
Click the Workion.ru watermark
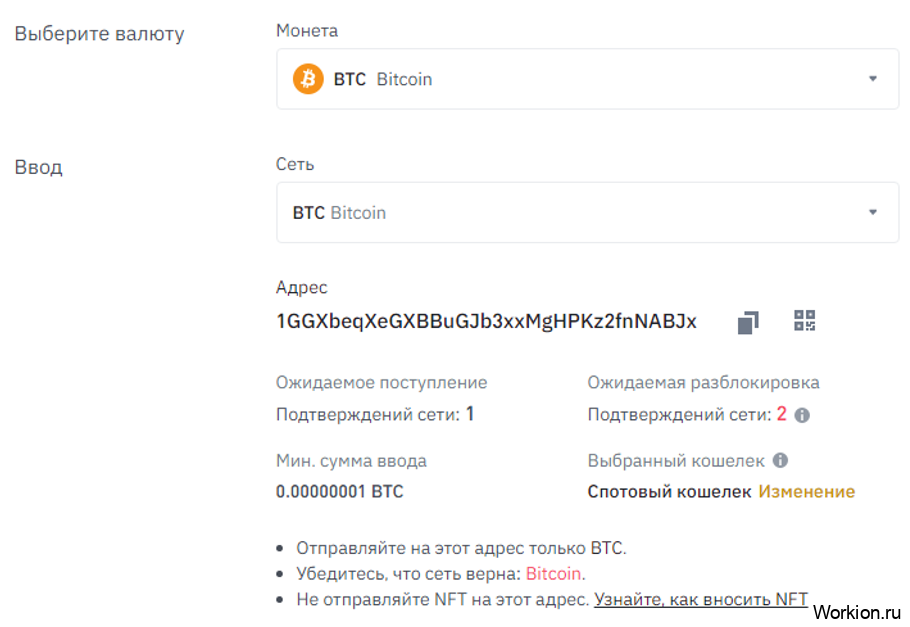pos(857,611)
